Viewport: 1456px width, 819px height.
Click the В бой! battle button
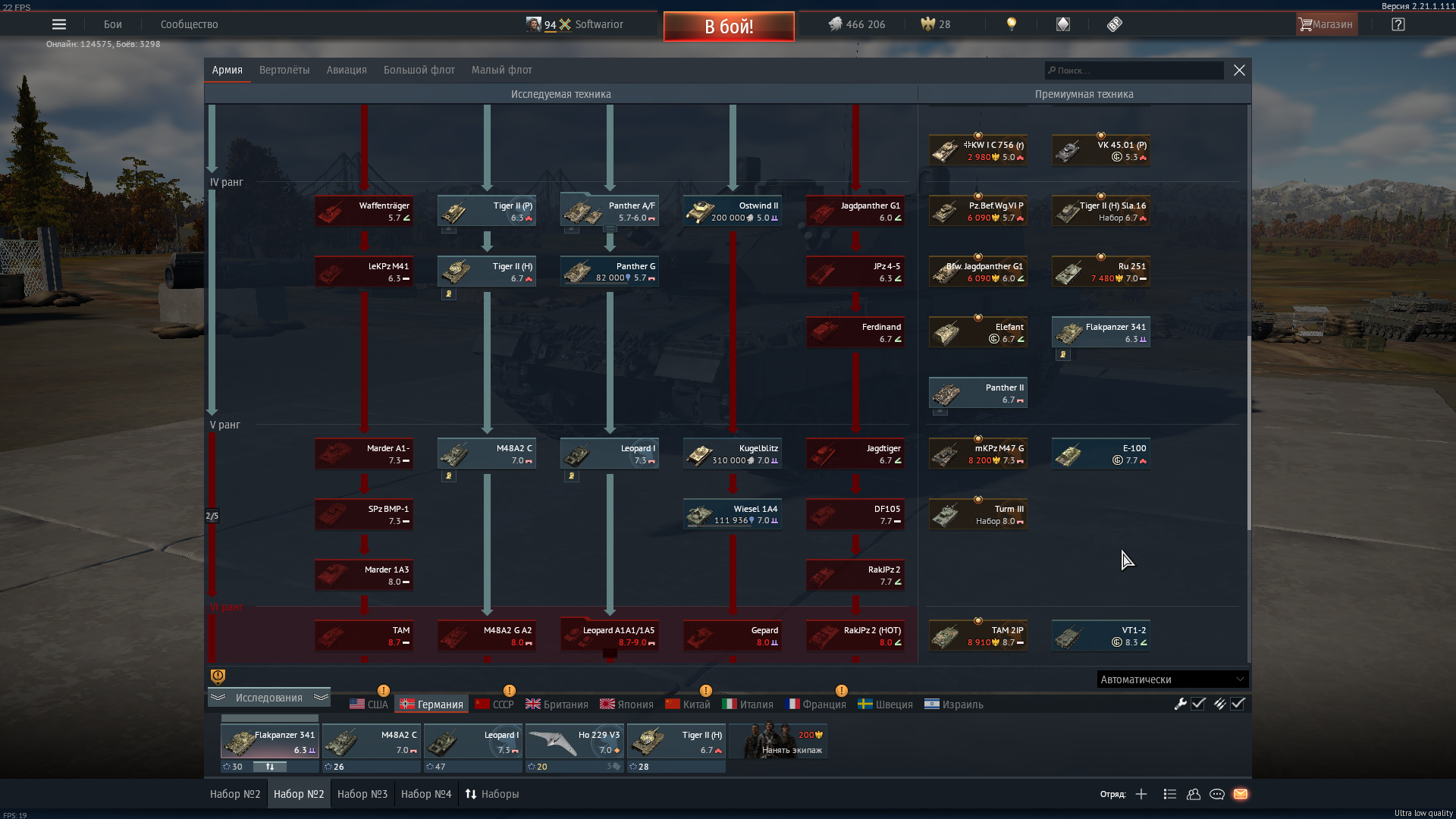(x=729, y=27)
